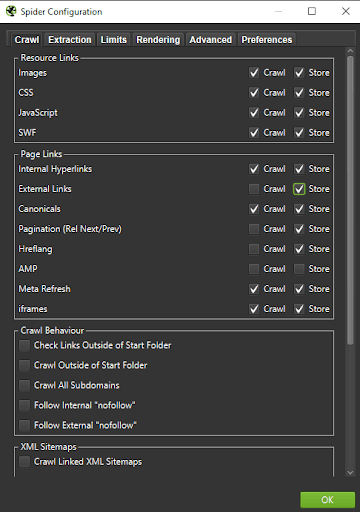The height and width of the screenshot is (512, 360).
Task: Disable Store for JavaScript
Action: pos(299,113)
